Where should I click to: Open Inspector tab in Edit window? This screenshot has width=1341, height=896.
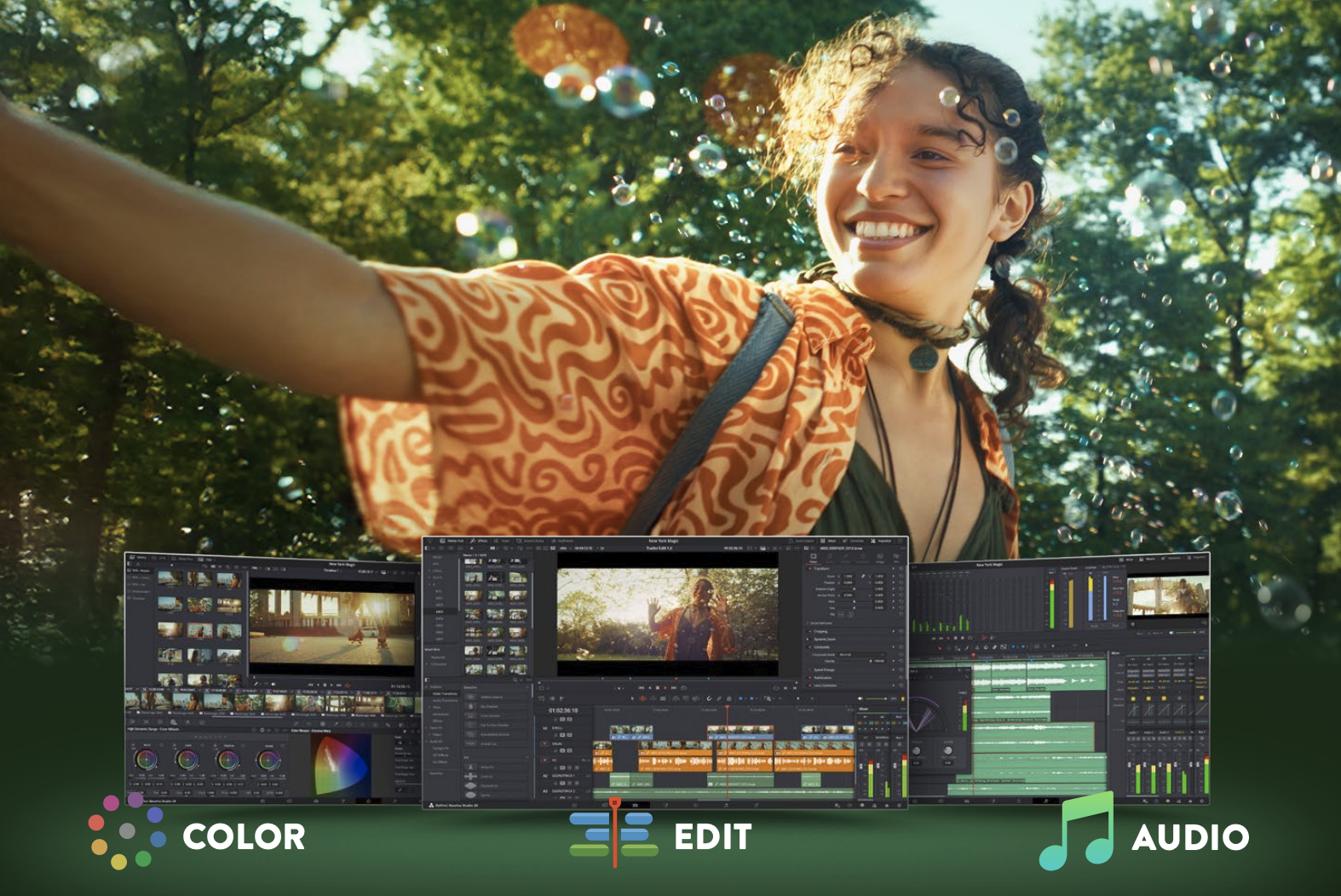(882, 541)
